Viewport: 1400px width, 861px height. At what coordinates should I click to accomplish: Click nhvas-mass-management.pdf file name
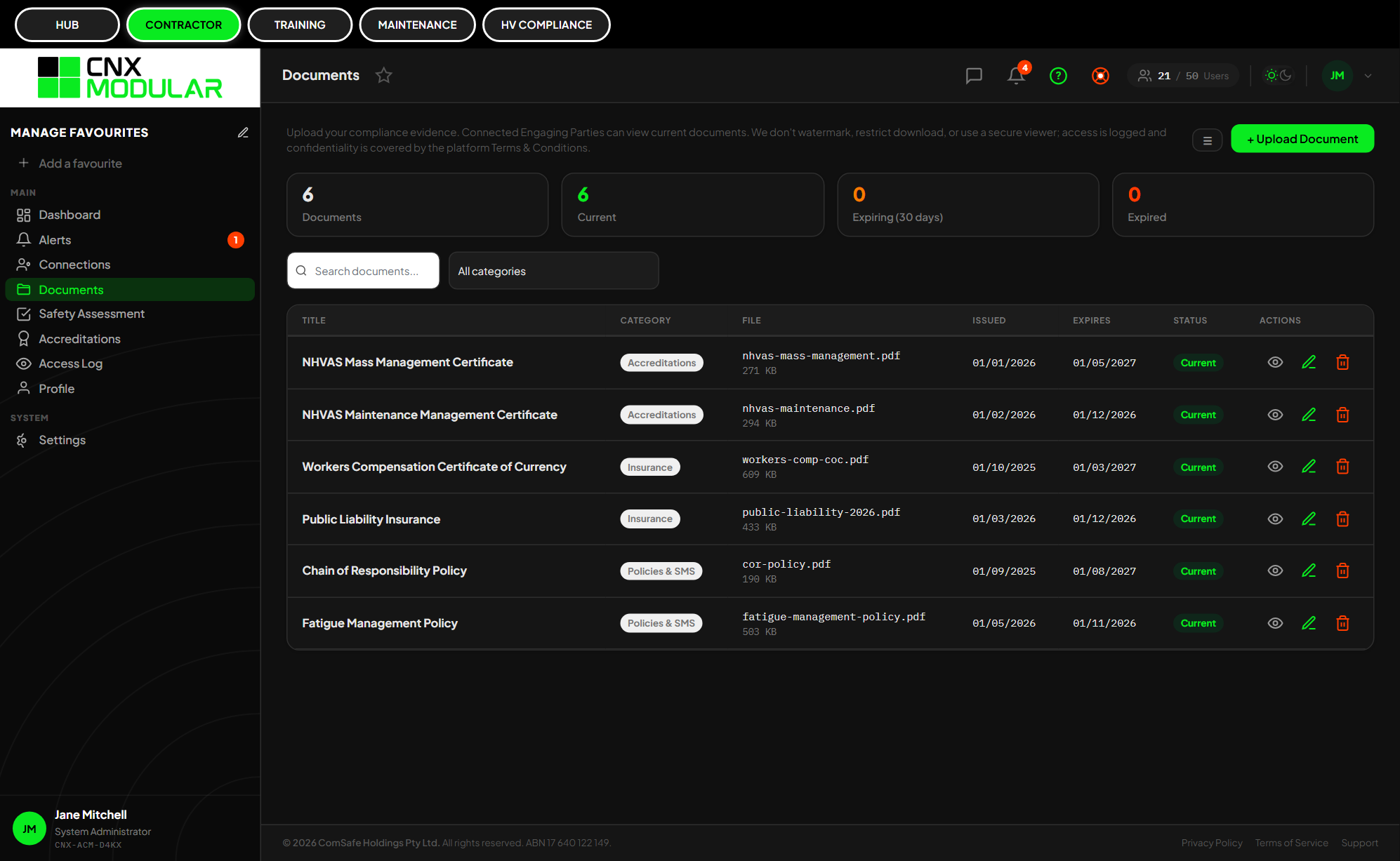click(x=821, y=356)
